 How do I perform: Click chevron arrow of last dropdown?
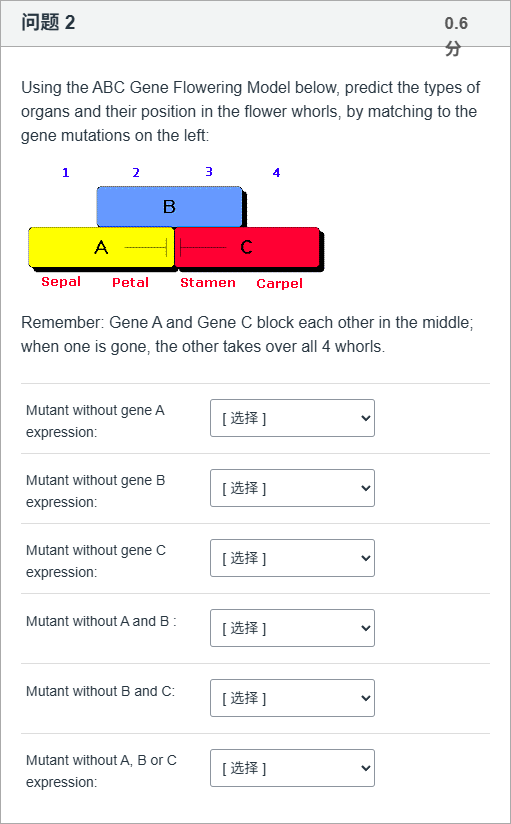366,768
